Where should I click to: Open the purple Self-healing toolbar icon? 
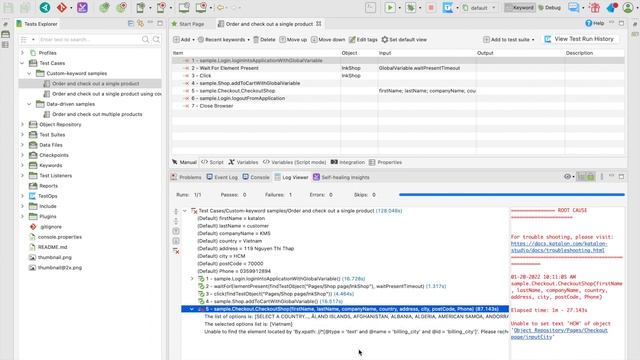pos(82,7)
